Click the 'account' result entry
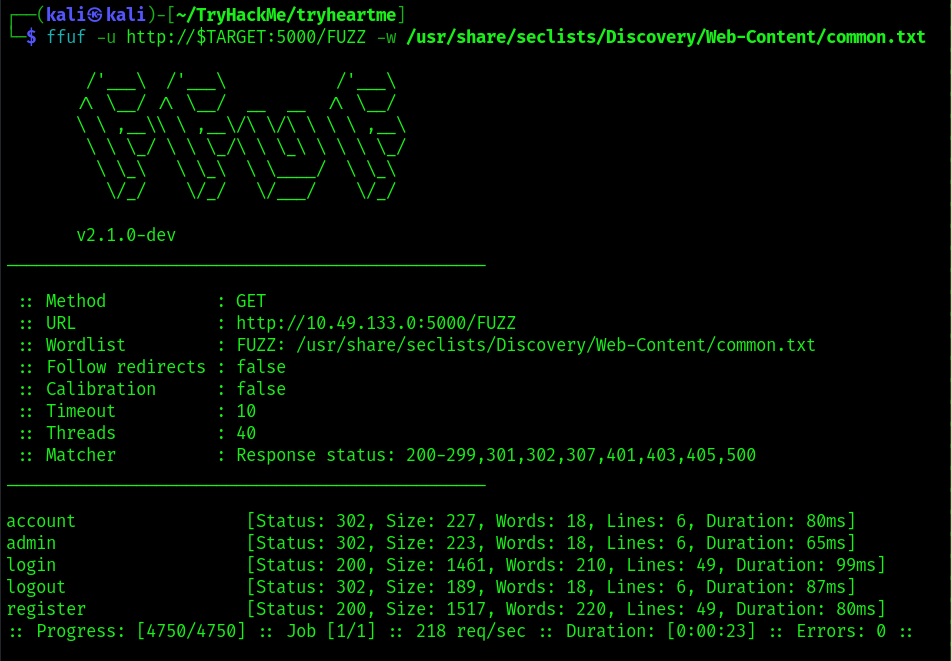The height and width of the screenshot is (661, 951). pos(41,521)
